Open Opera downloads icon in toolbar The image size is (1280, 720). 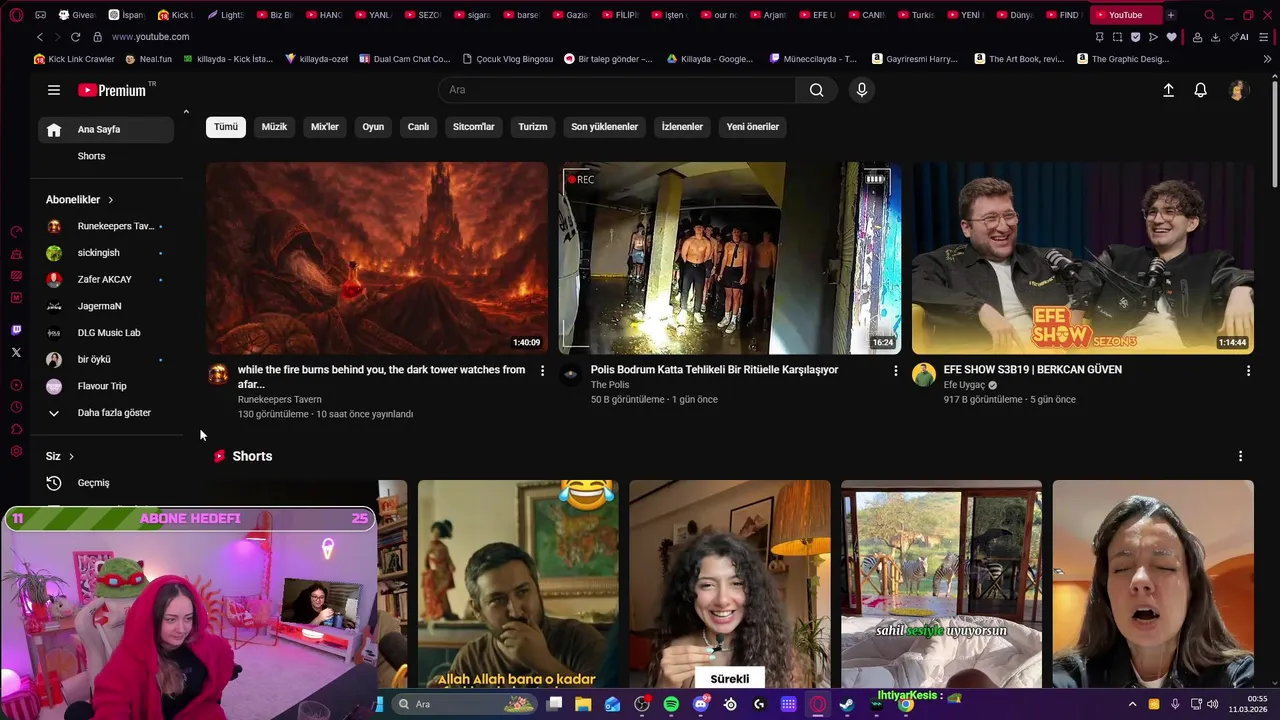click(1215, 37)
